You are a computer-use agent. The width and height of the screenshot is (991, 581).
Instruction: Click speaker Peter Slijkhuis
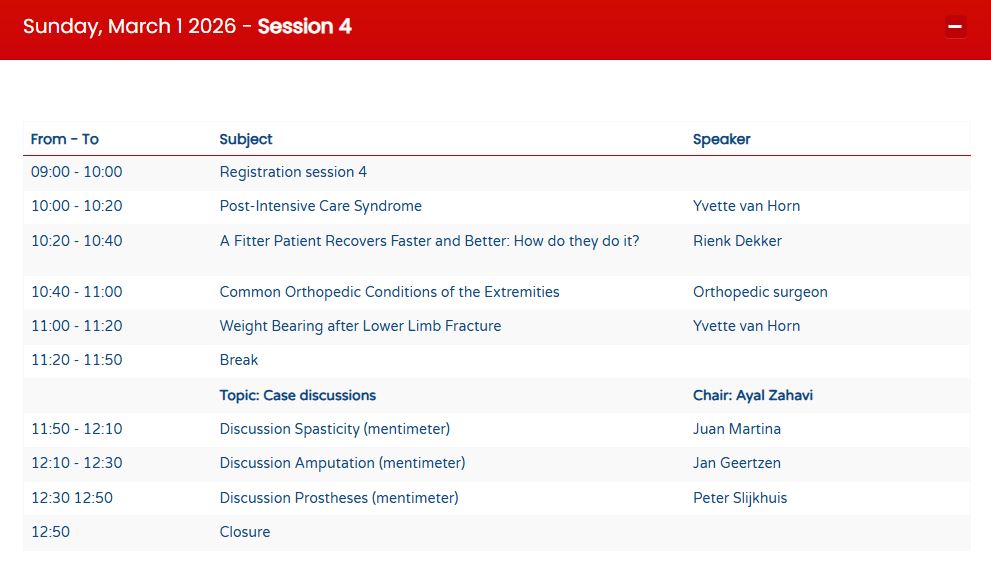pos(740,498)
